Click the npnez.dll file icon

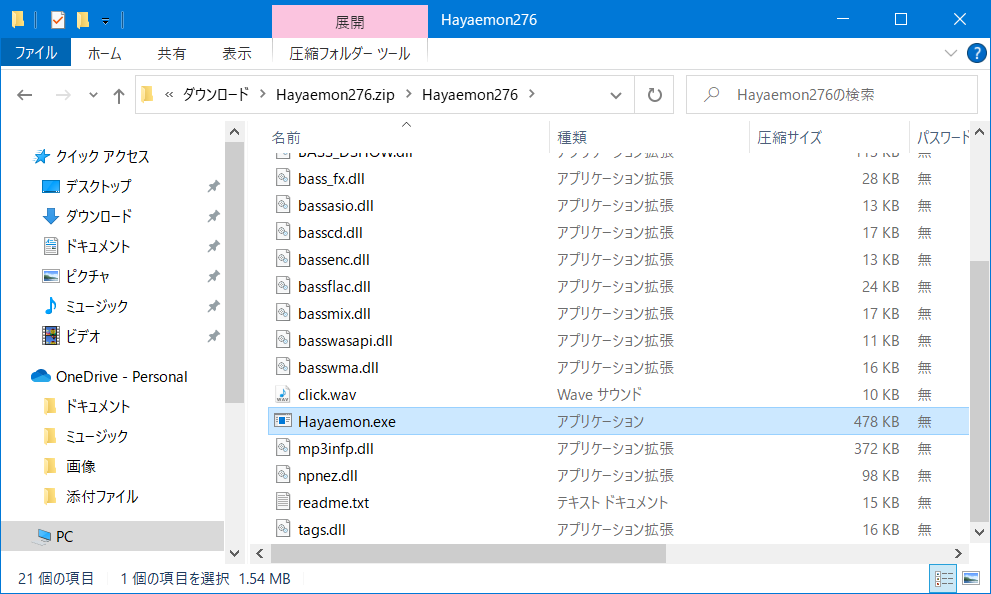(x=283, y=475)
